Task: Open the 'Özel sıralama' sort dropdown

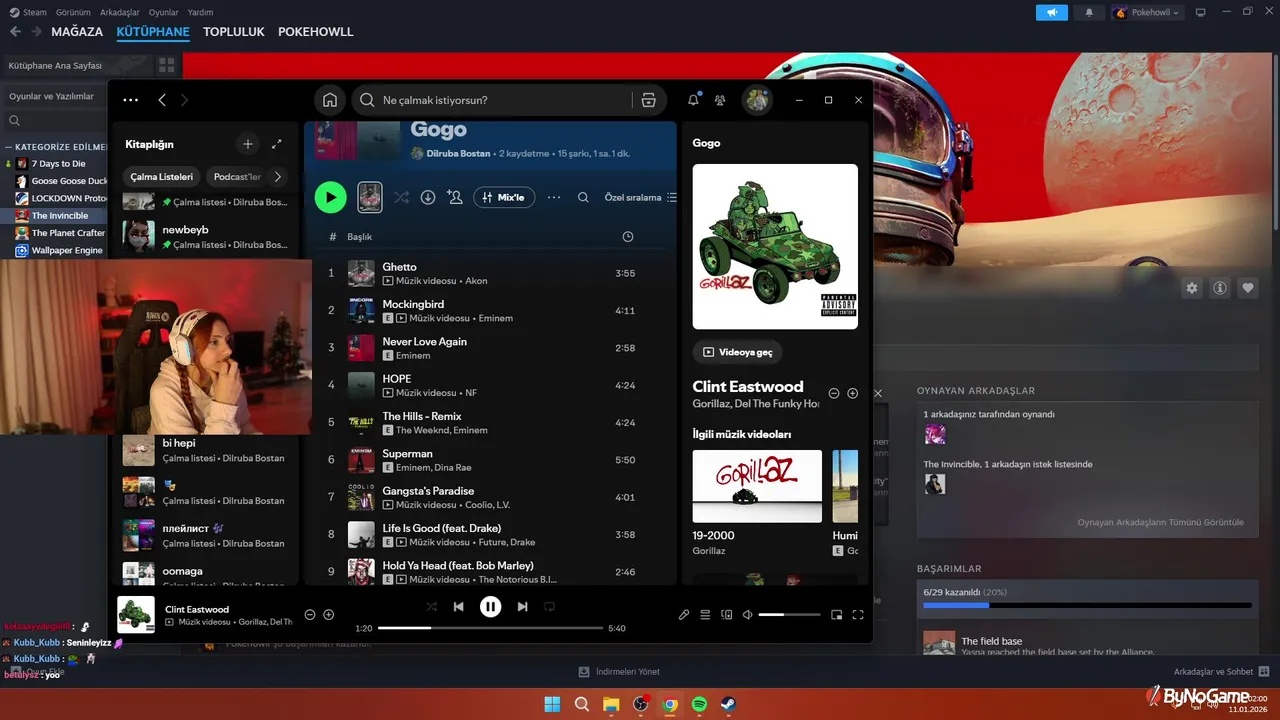Action: [640, 197]
